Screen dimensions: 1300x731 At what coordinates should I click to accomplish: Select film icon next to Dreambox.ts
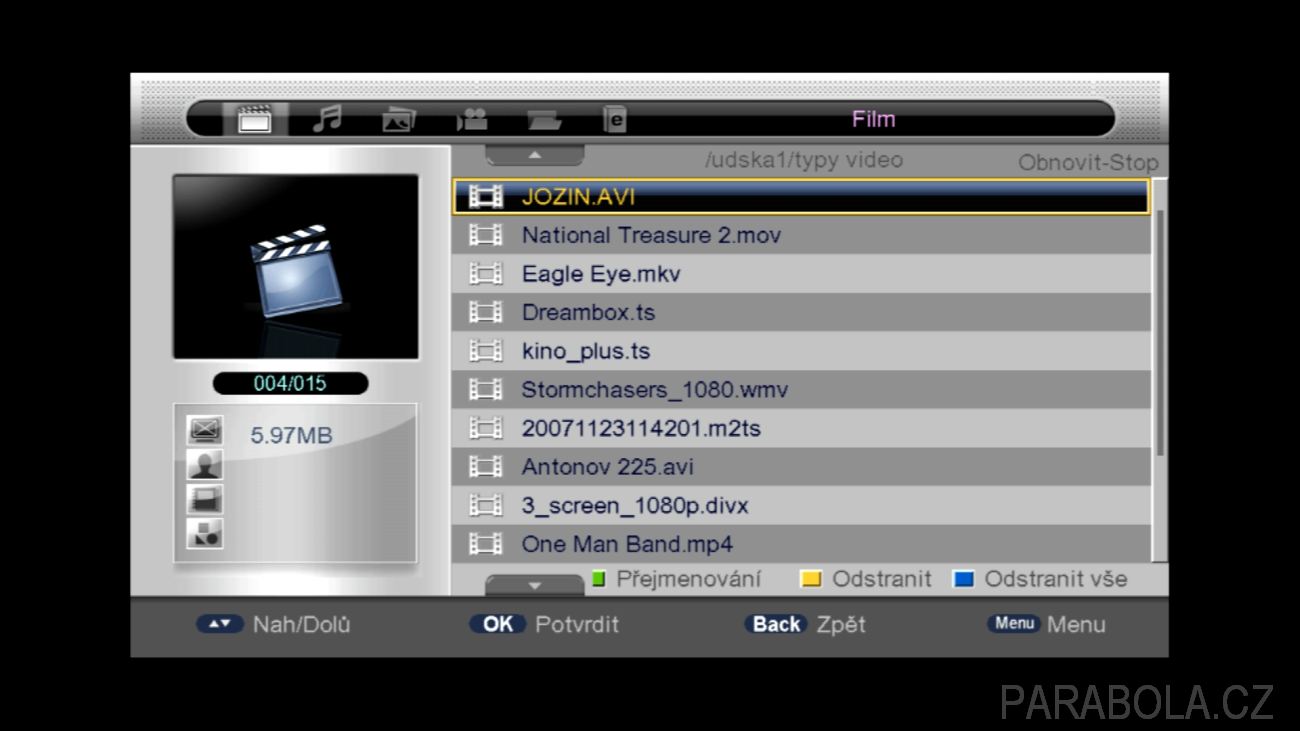(486, 313)
